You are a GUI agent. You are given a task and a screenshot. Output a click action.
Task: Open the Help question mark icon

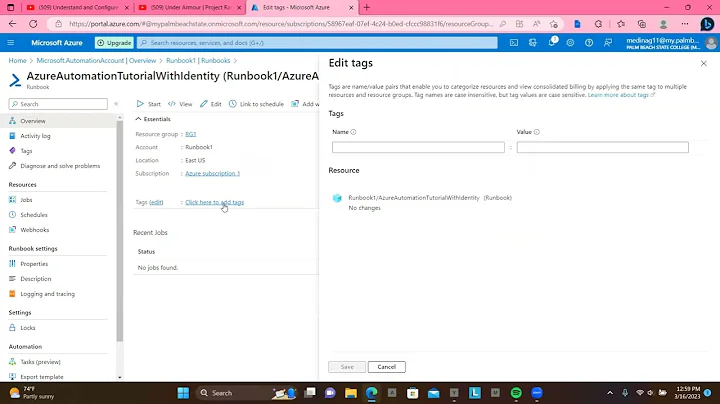[x=589, y=43]
